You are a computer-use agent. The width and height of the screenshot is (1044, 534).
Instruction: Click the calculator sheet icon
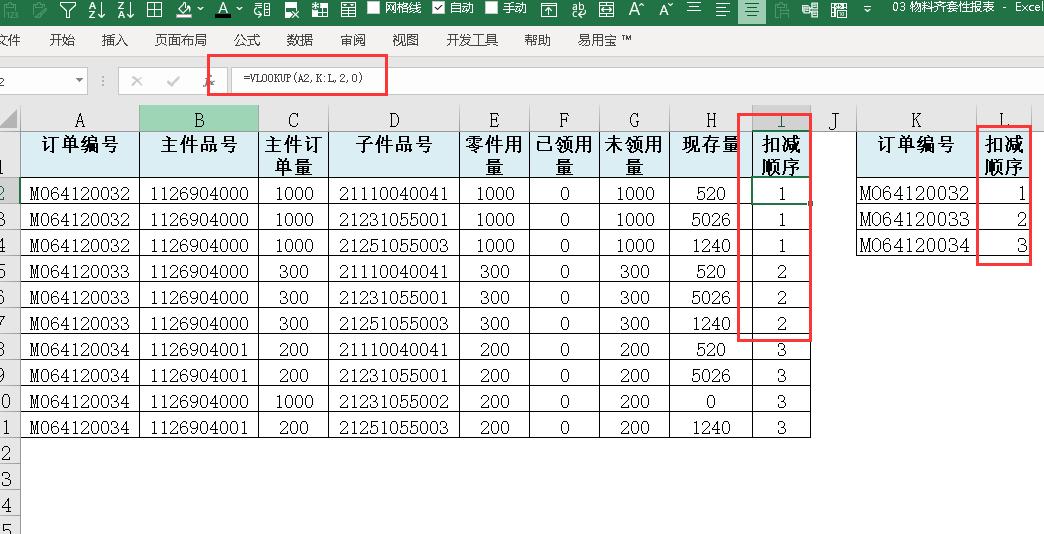pos(348,9)
